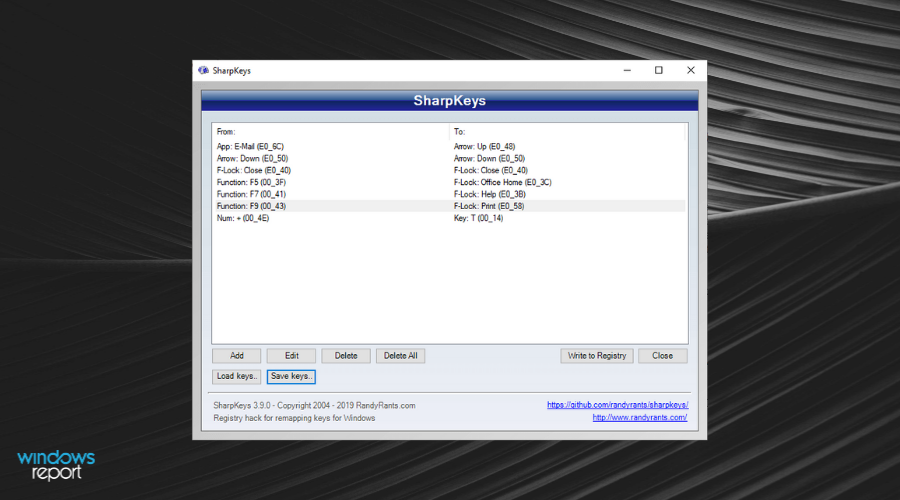
Task: Open the GitHub sharpkeys link
Action: point(618,405)
